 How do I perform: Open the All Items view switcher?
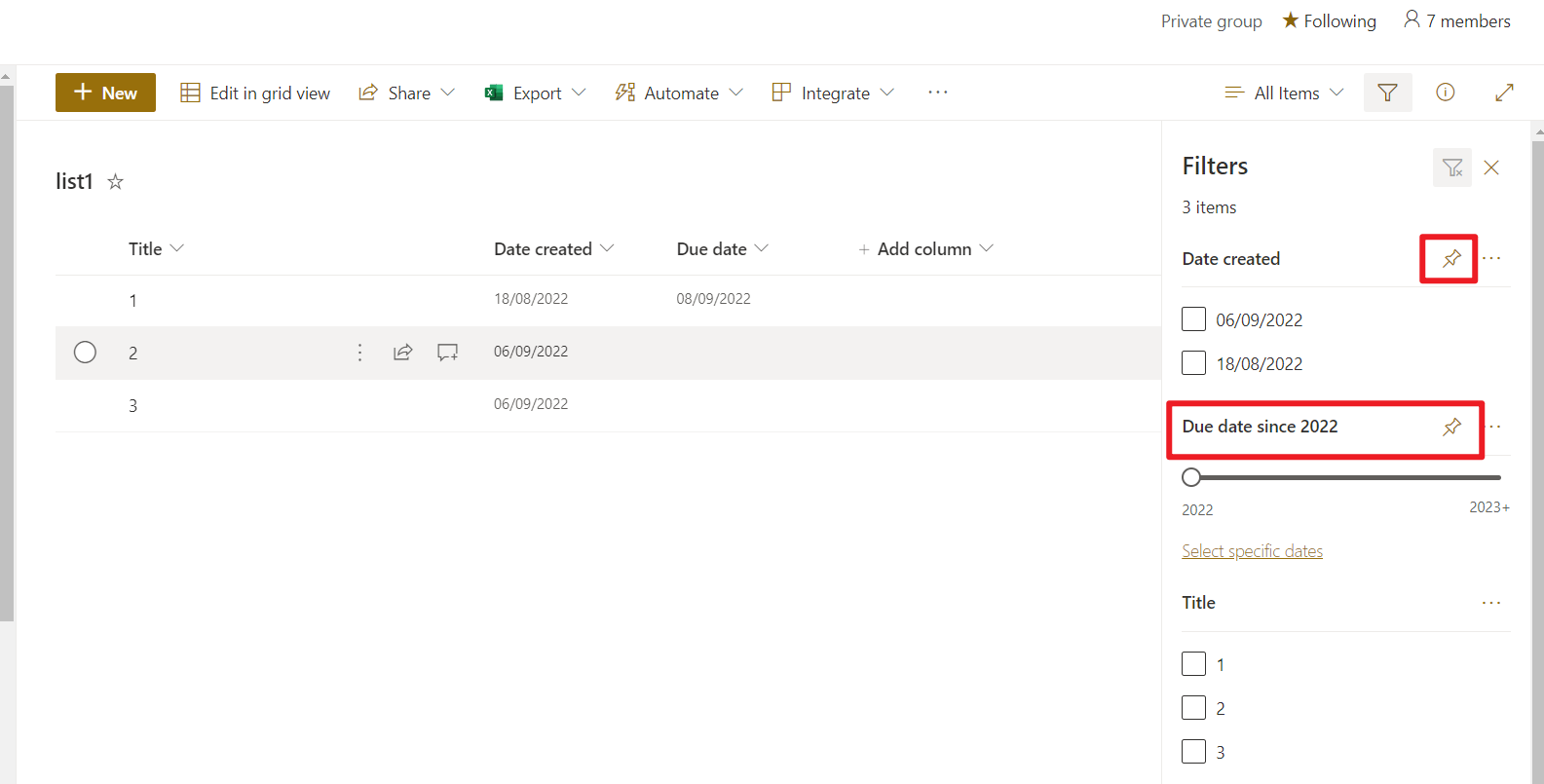click(1284, 93)
